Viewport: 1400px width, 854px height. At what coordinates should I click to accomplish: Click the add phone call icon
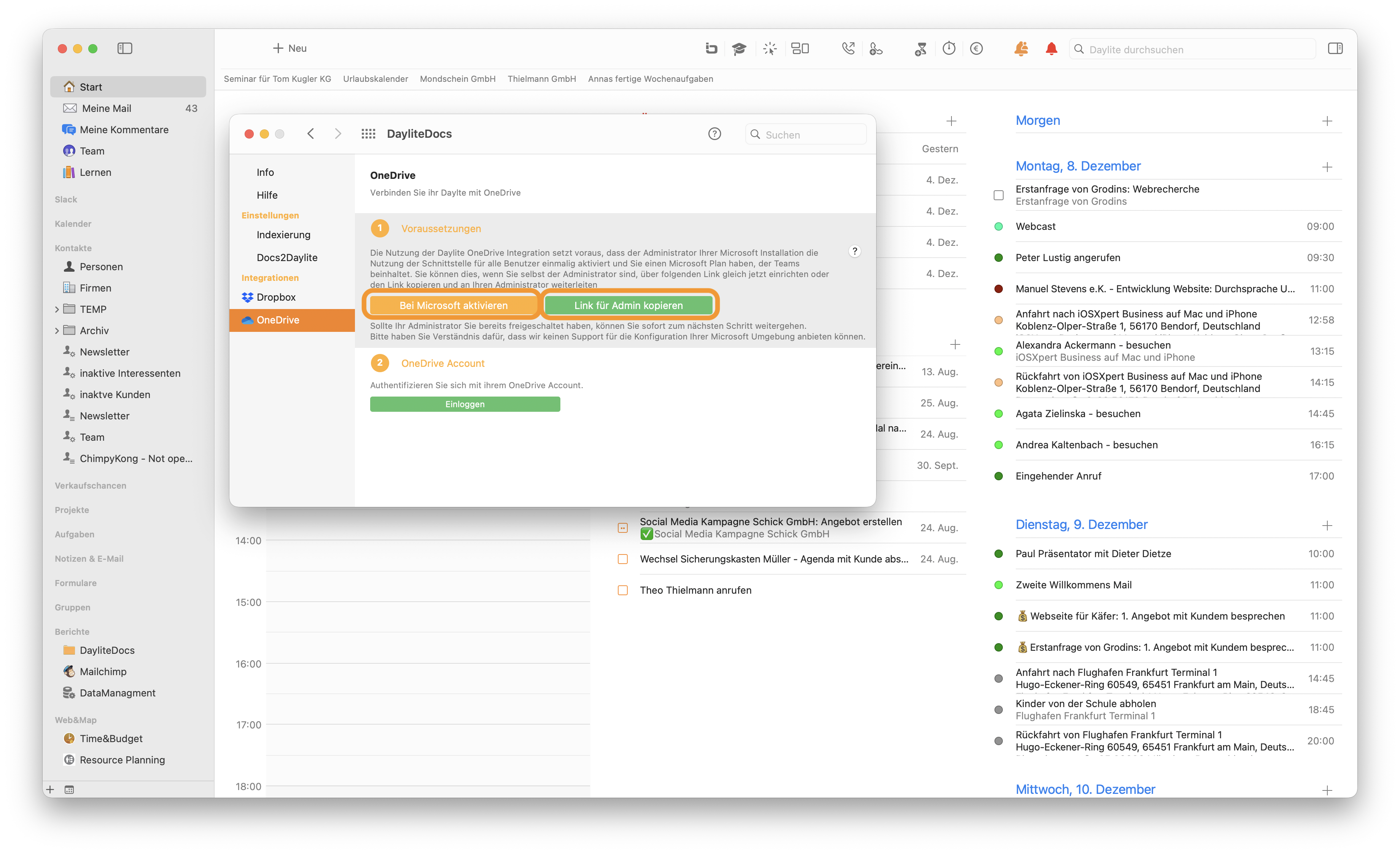pyautogui.click(x=875, y=48)
